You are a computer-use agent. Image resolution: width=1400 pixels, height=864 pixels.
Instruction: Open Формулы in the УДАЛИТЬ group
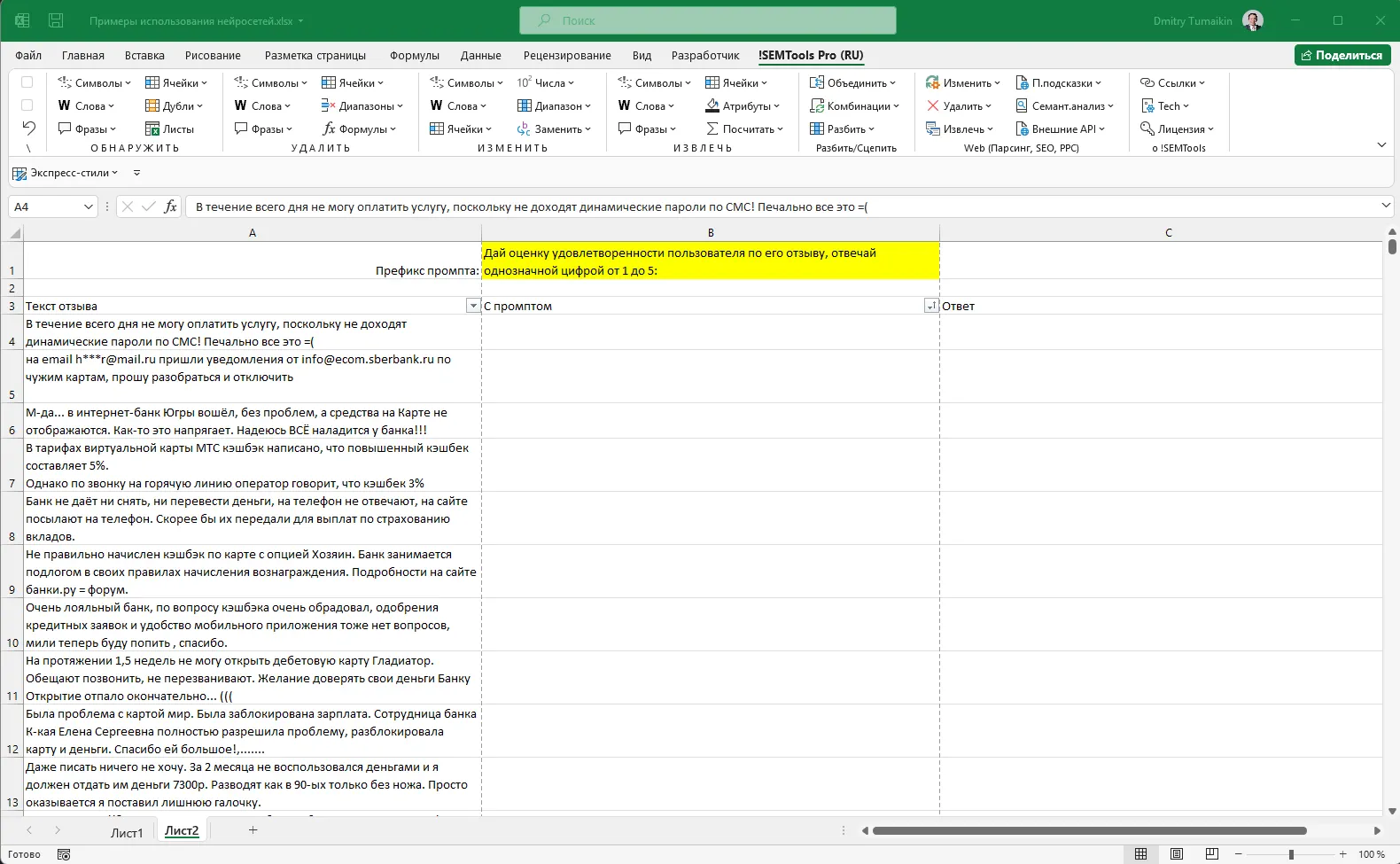pyautogui.click(x=359, y=128)
